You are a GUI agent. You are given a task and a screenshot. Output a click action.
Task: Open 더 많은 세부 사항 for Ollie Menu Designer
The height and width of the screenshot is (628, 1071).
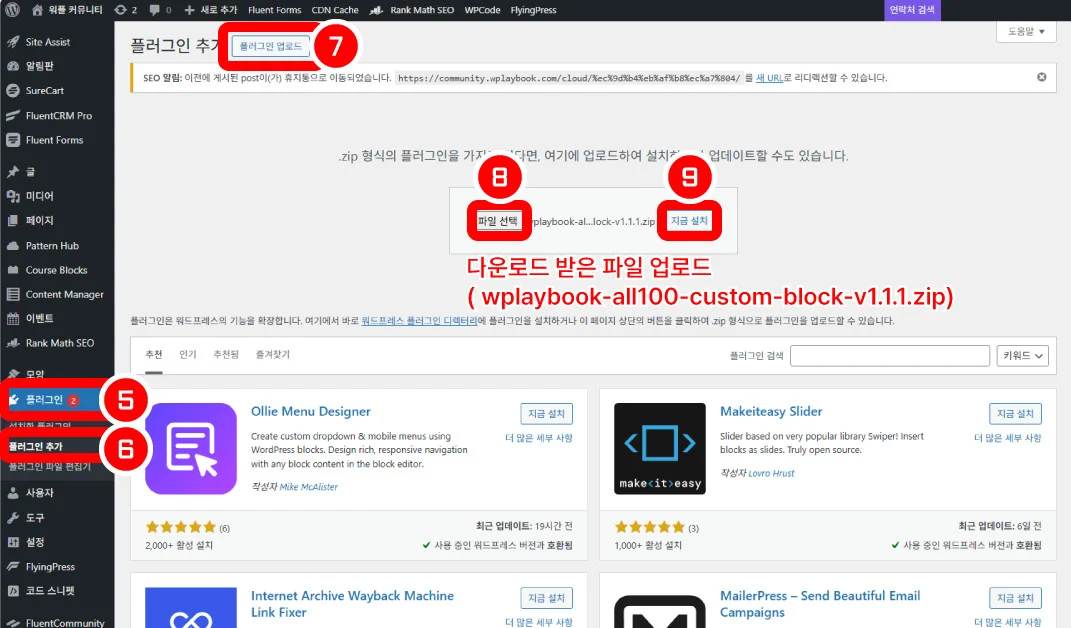[539, 438]
